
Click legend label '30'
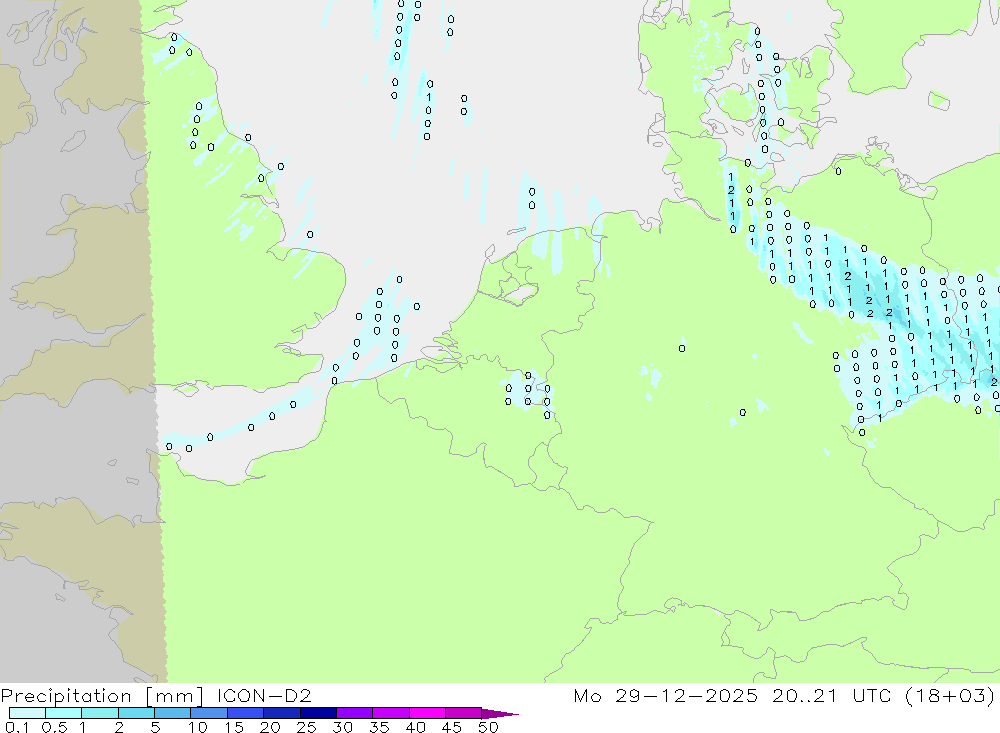click(x=342, y=727)
